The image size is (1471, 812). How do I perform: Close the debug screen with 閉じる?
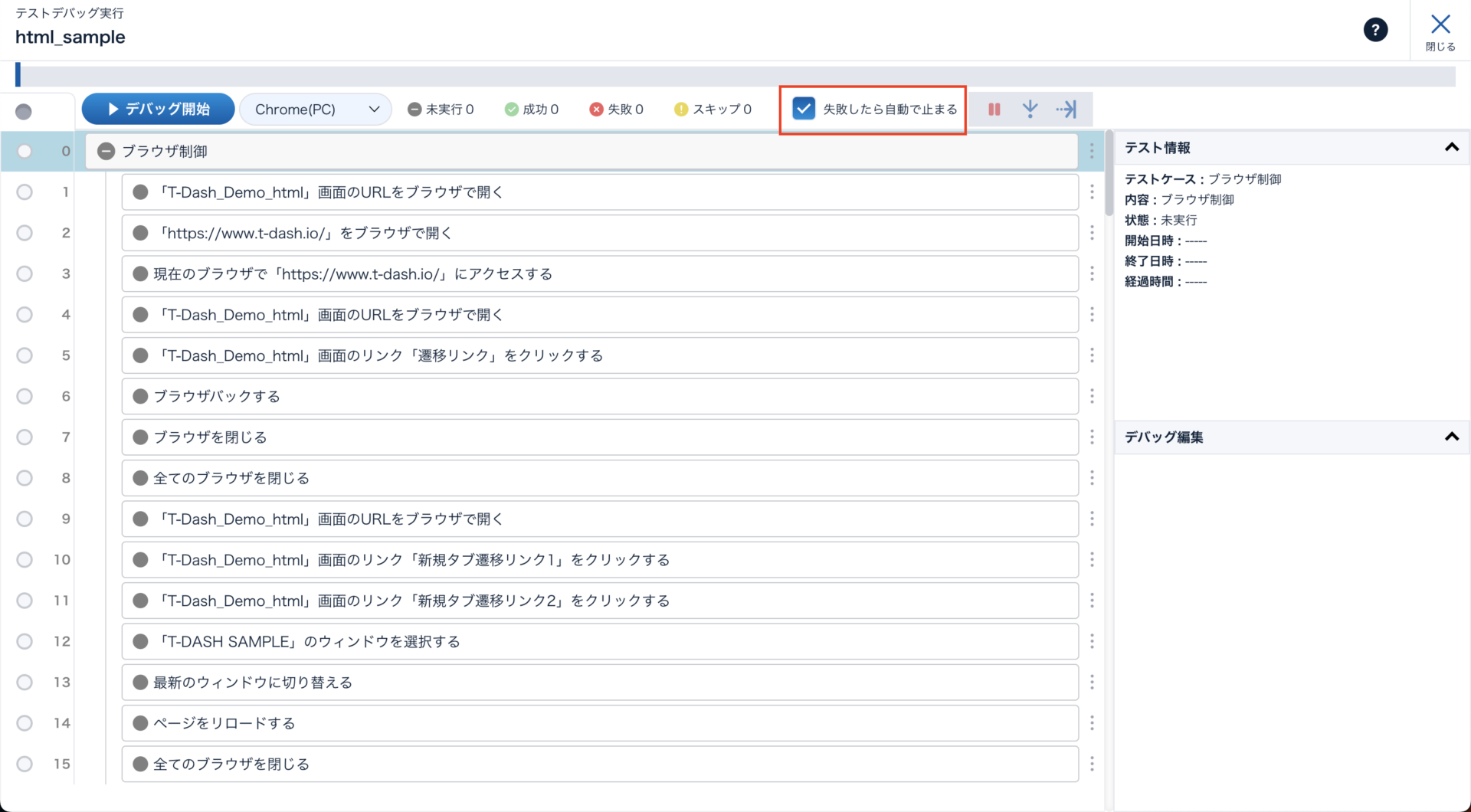[1440, 31]
